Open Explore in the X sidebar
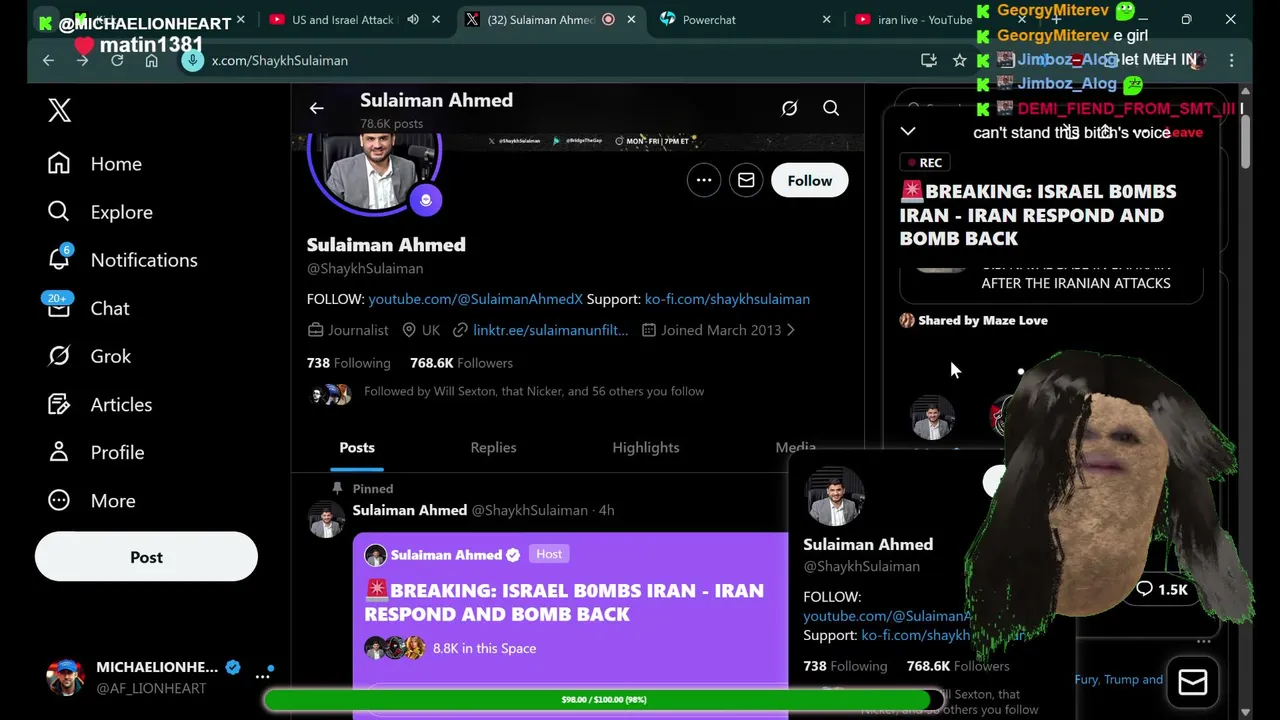The image size is (1280, 720). point(100,212)
